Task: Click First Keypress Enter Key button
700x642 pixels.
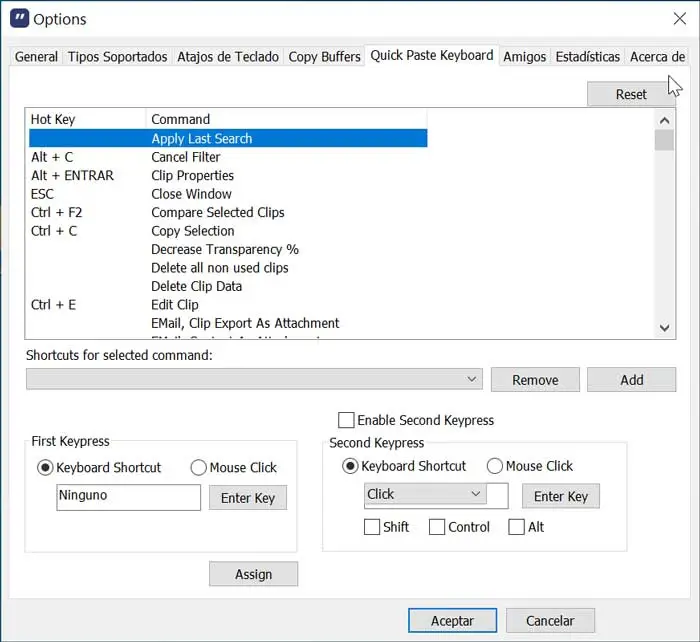Action: point(248,498)
